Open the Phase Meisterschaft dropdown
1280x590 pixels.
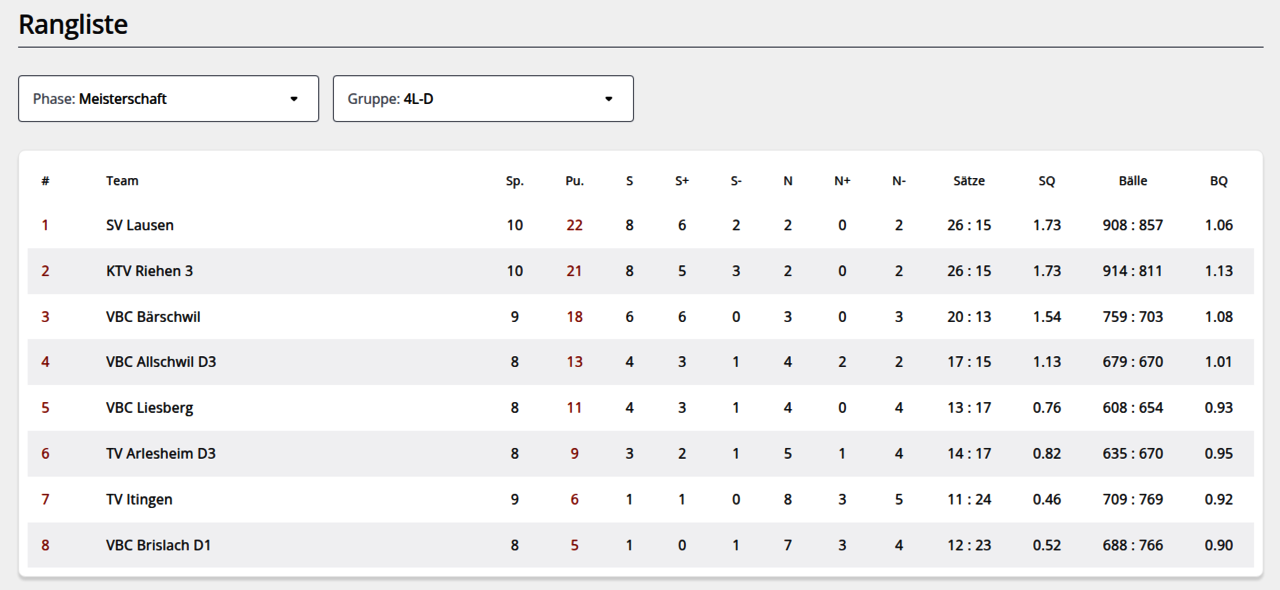[168, 99]
